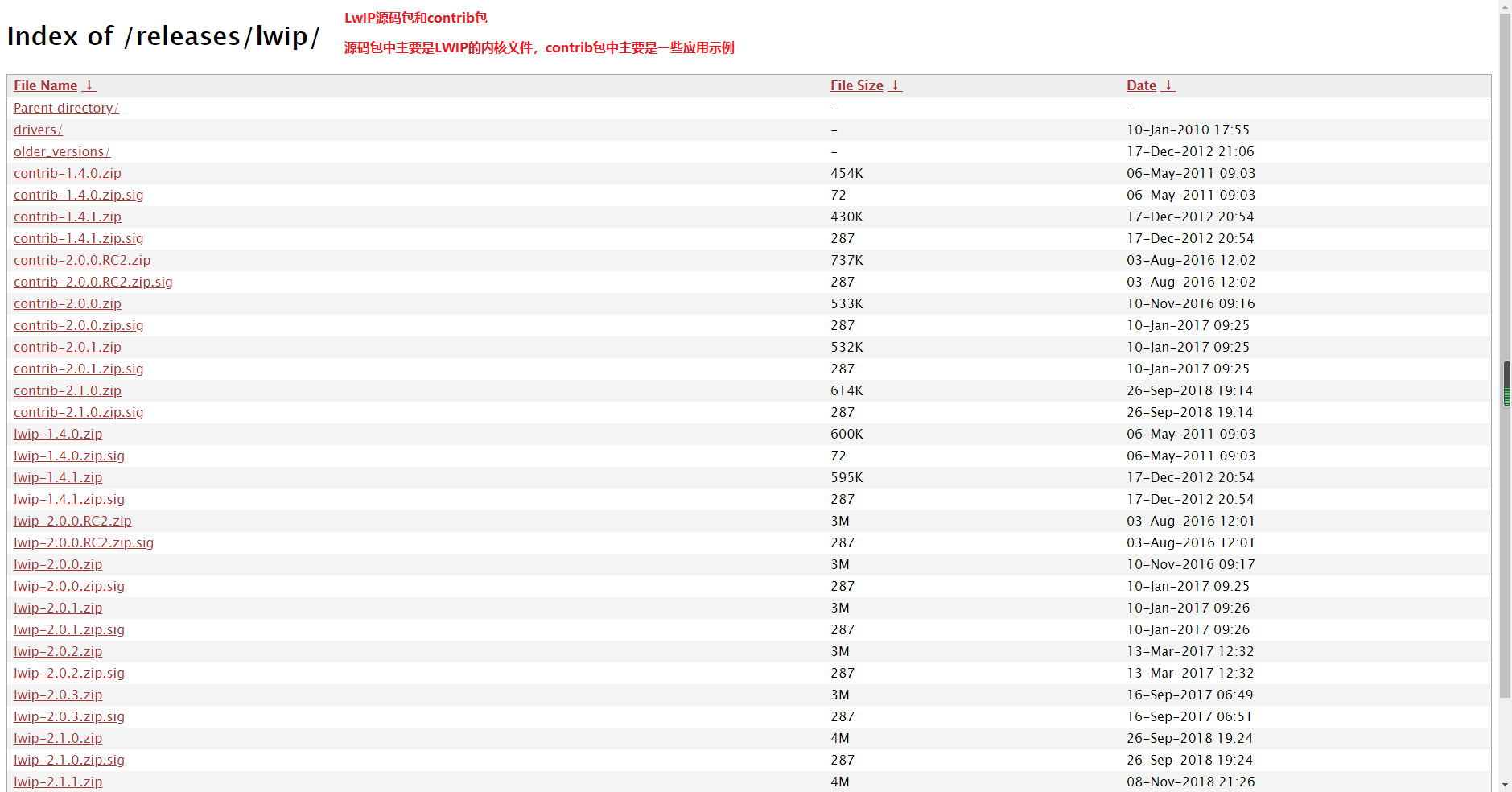Download lwip-2.0.0.zip
This screenshot has width=1512, height=792.
pyautogui.click(x=58, y=564)
